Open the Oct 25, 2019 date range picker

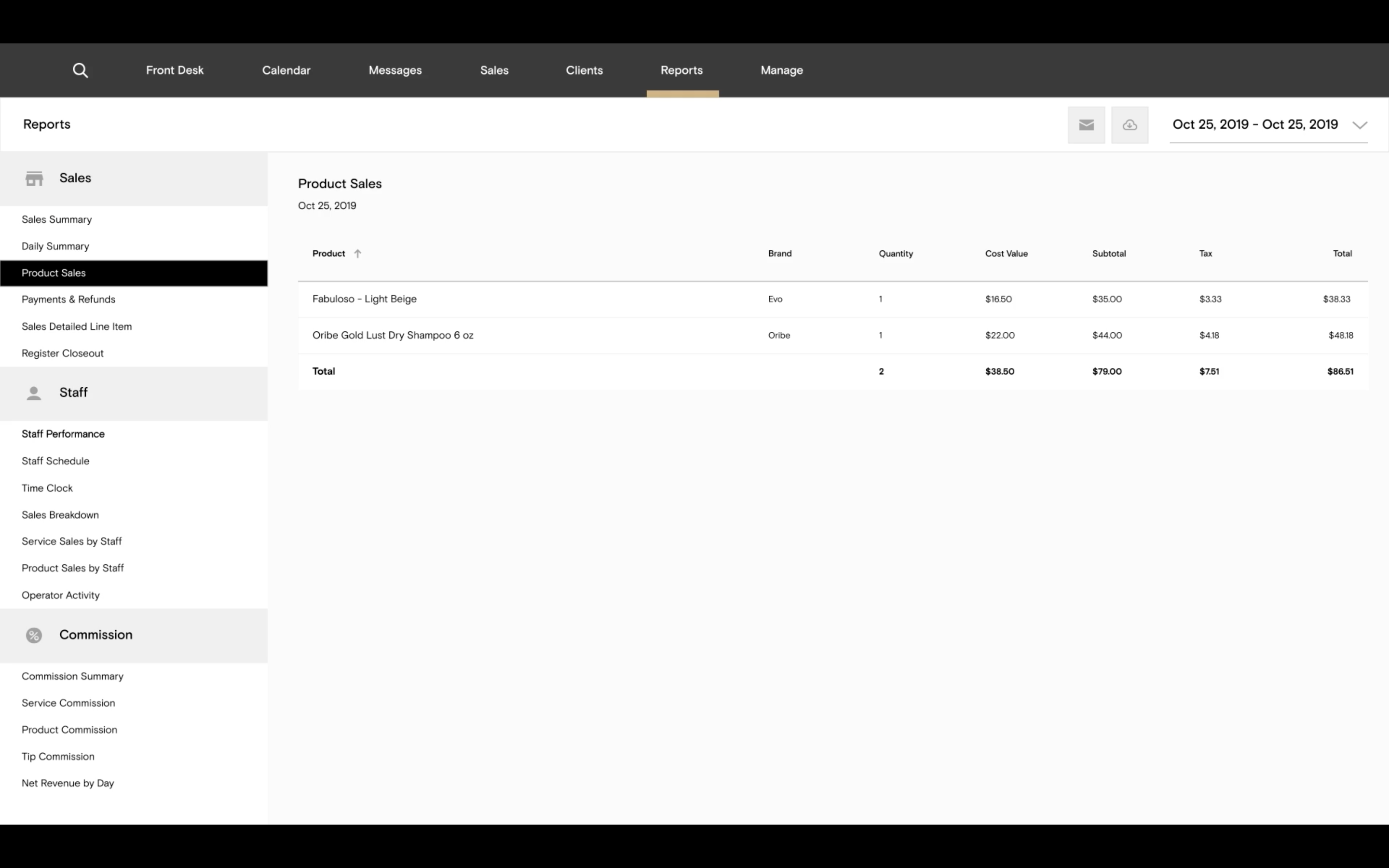1255,124
